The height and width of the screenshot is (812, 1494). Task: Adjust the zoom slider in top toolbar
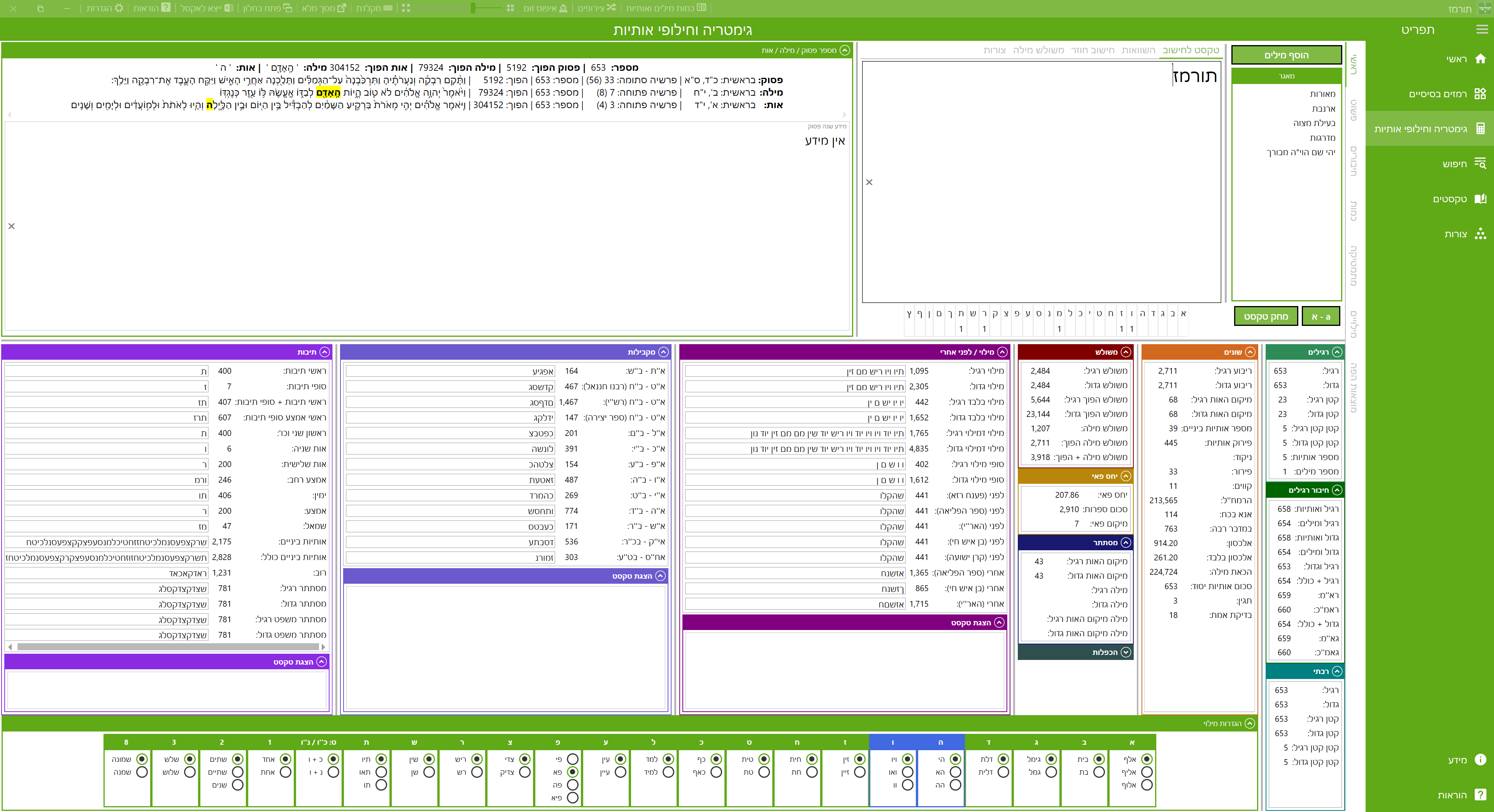tap(473, 8)
